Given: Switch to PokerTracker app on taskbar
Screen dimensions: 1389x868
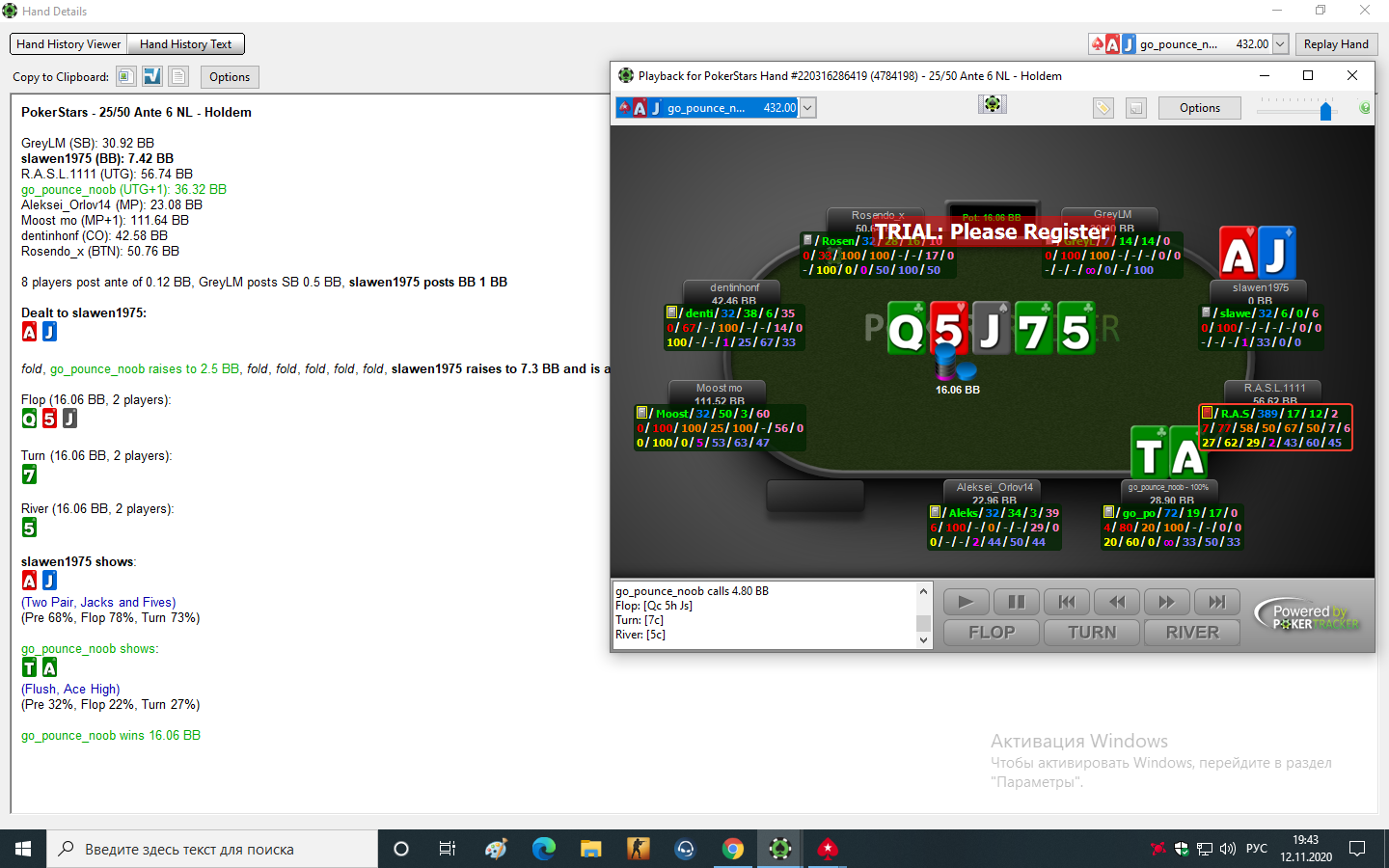Looking at the screenshot, I should tap(780, 849).
